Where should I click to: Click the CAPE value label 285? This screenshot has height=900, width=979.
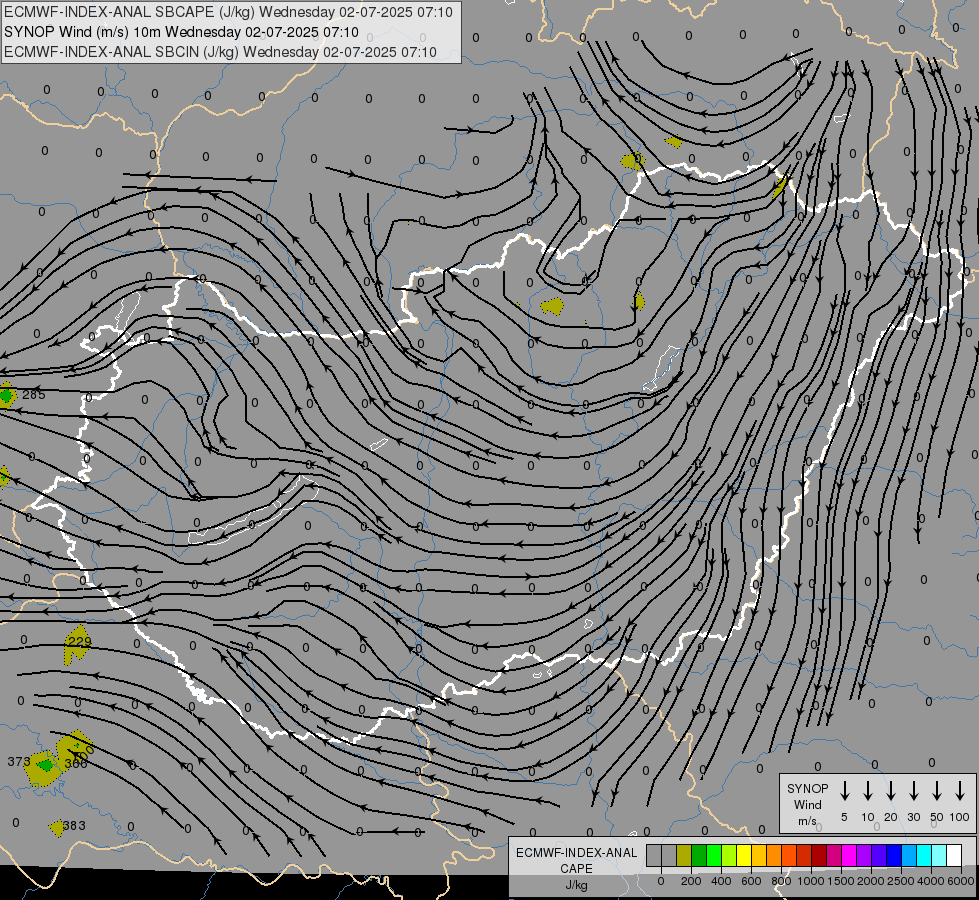34,395
